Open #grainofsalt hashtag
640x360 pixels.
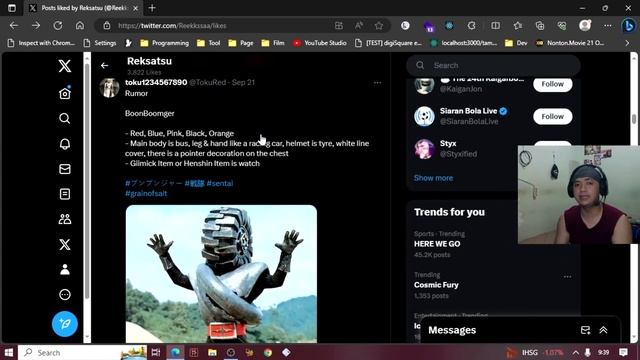(x=146, y=193)
